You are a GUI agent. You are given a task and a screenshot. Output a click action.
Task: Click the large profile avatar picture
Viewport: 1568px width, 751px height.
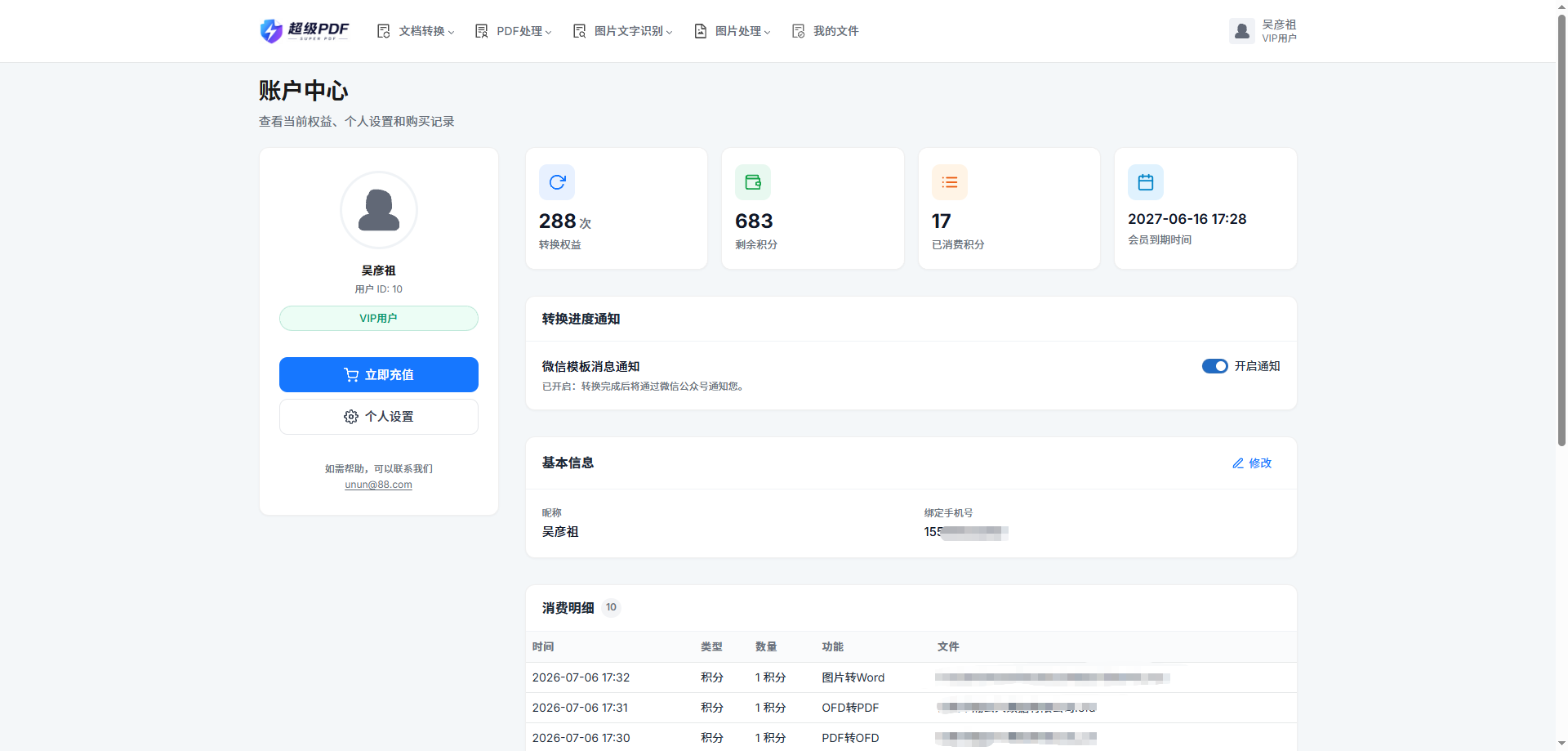379,210
